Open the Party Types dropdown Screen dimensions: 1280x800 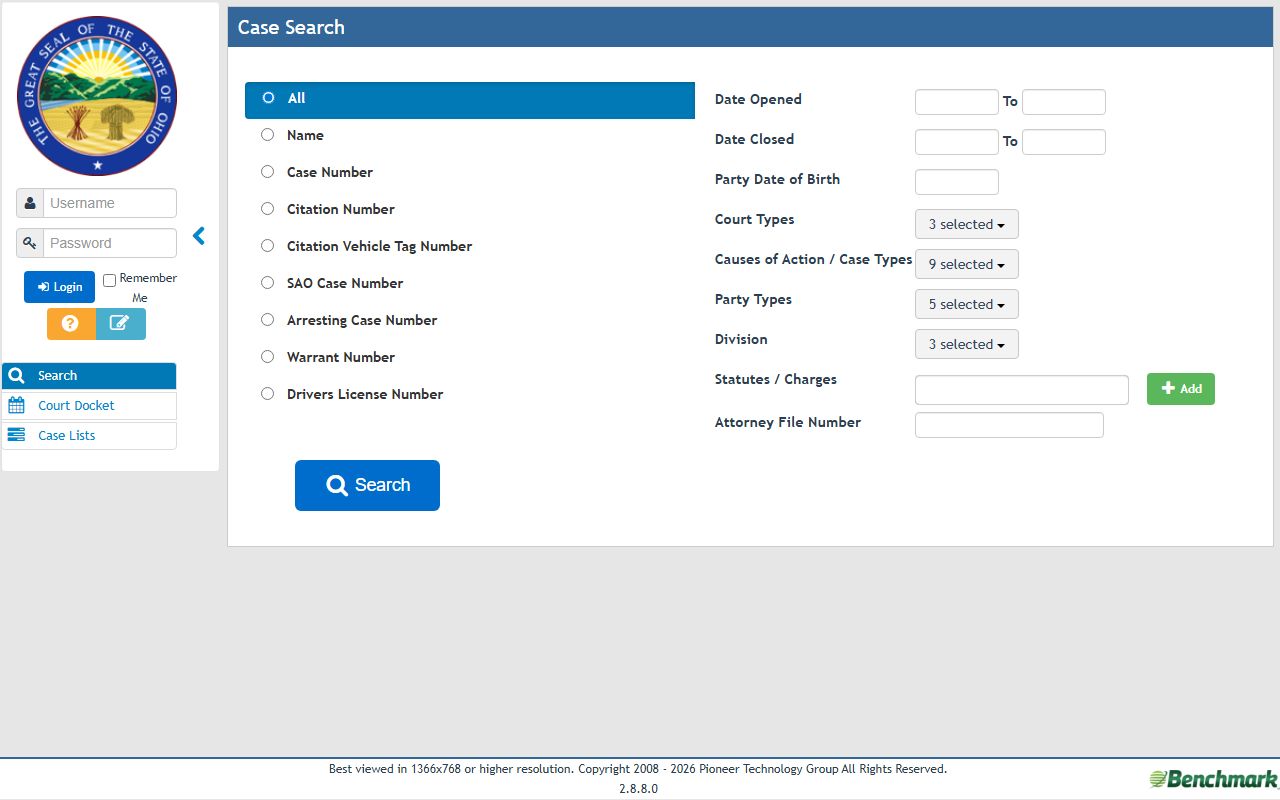pos(967,304)
